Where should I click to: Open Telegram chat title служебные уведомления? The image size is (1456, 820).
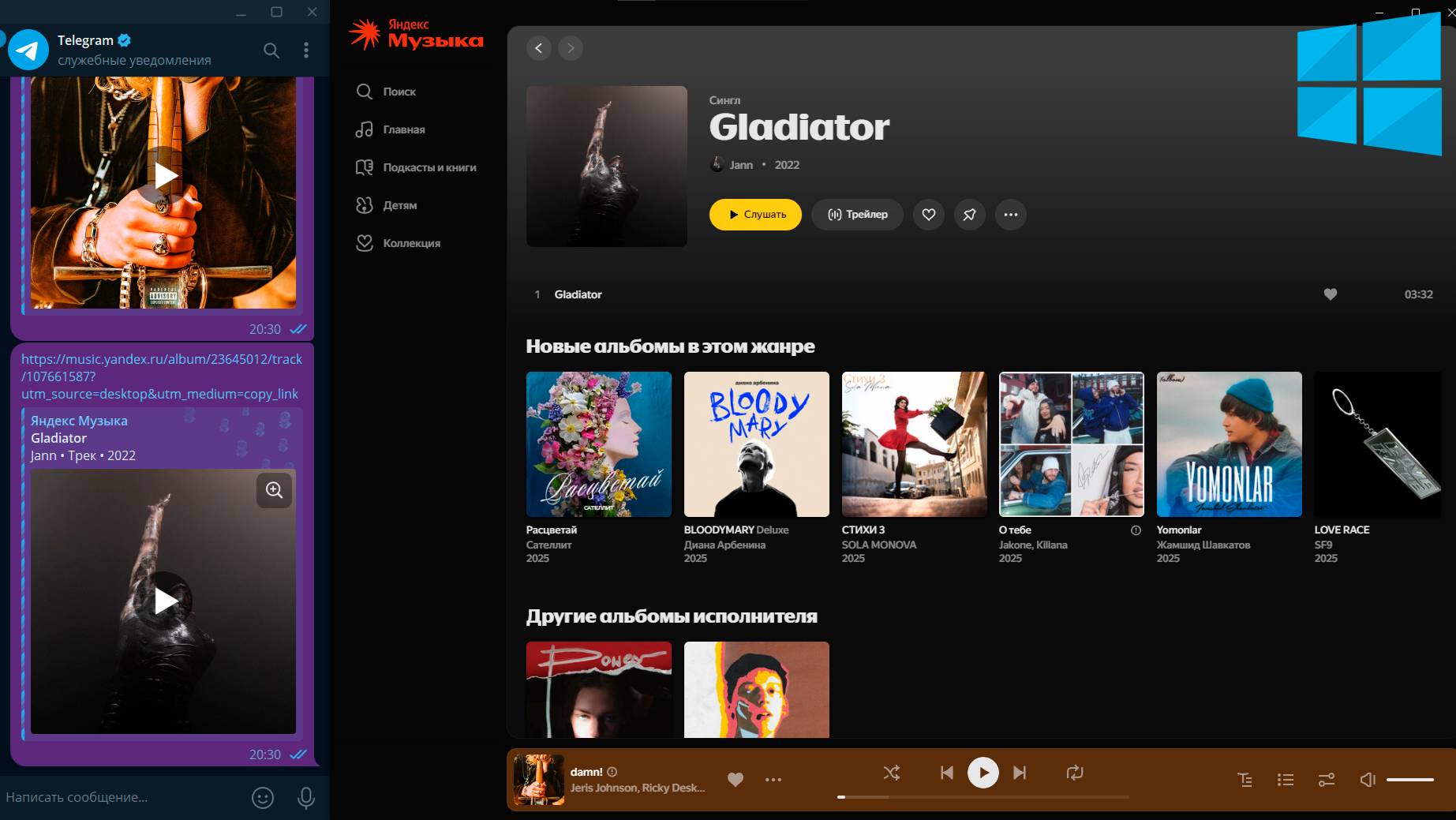(x=134, y=60)
